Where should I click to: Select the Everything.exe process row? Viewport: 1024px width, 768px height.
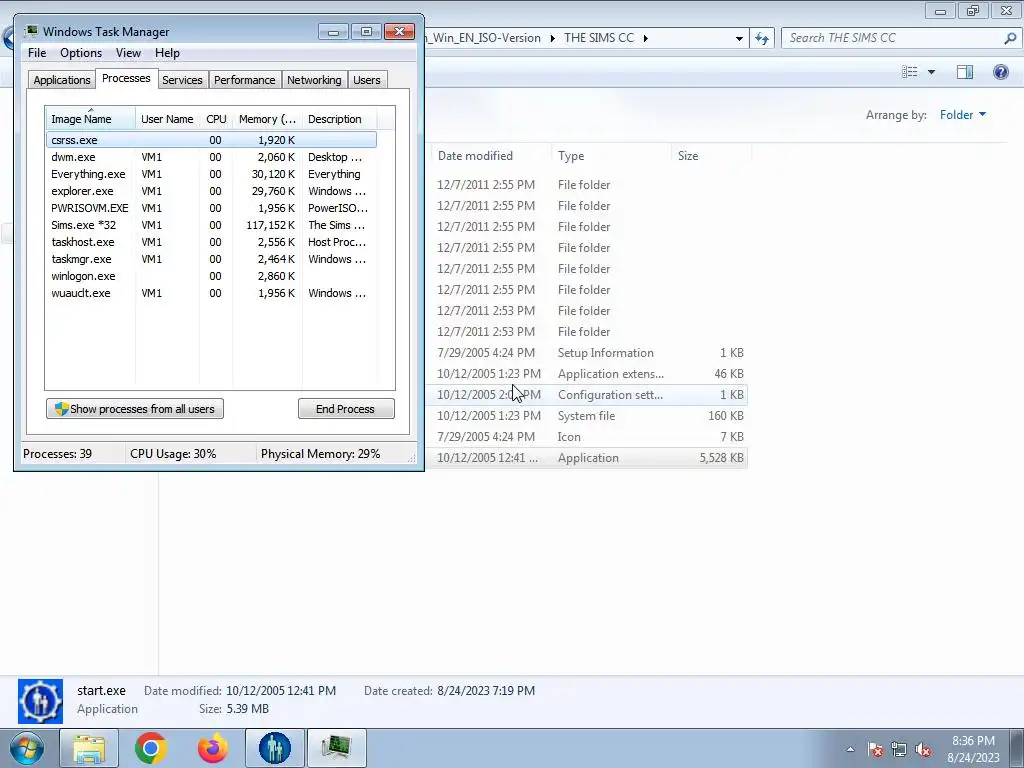click(x=212, y=174)
